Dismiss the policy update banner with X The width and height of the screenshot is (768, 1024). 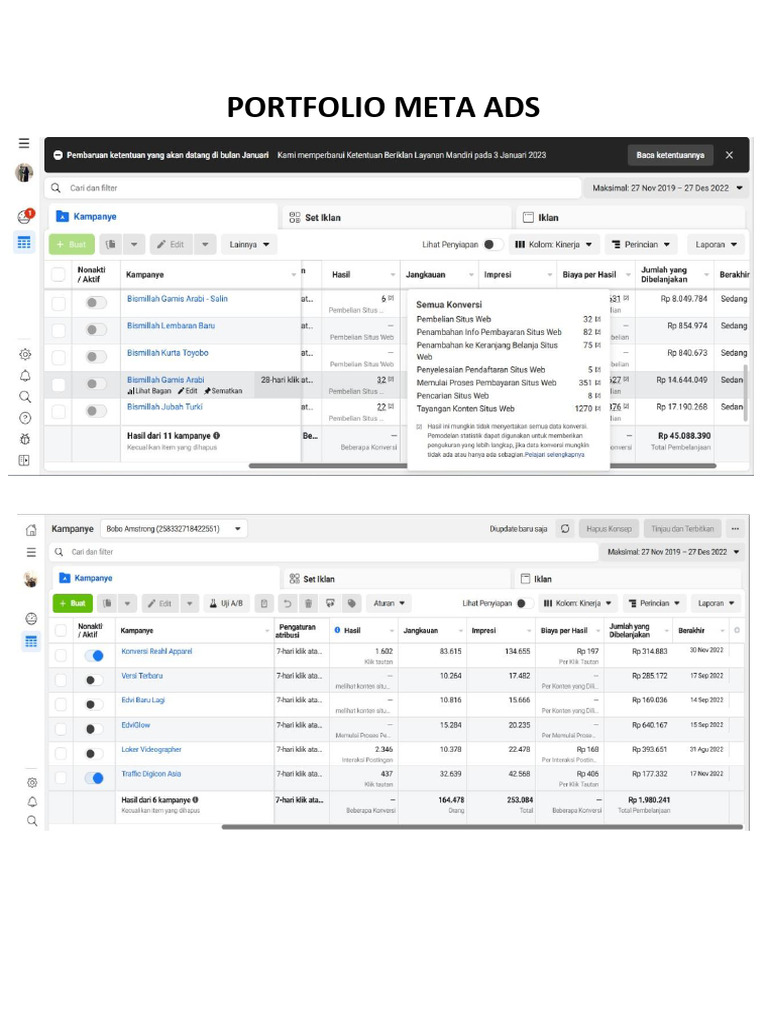pos(729,155)
